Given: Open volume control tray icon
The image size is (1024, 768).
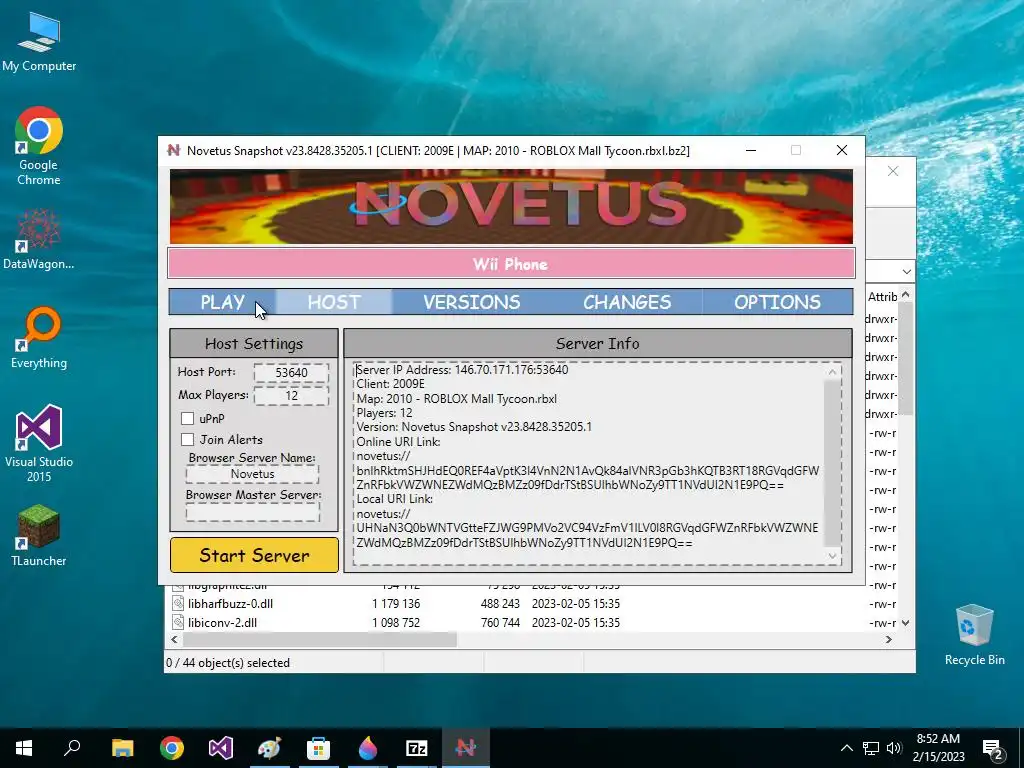Looking at the screenshot, I should coord(894,748).
